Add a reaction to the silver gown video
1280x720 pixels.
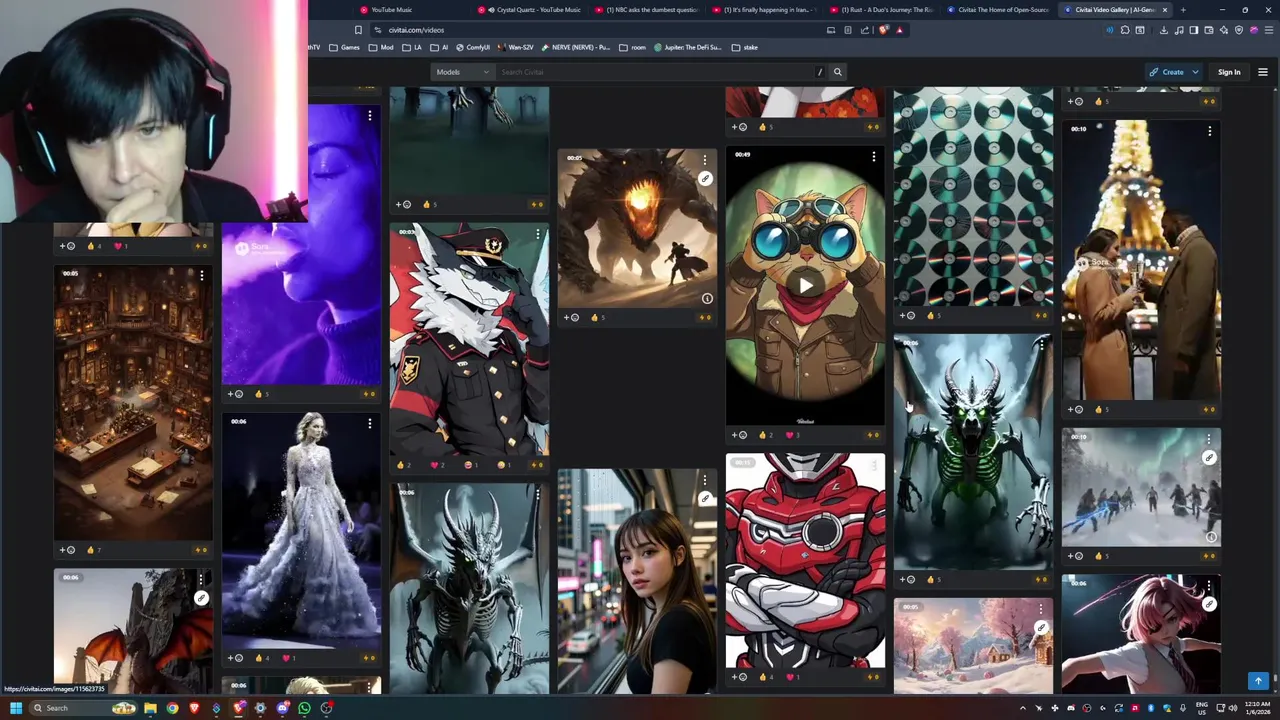click(236, 658)
